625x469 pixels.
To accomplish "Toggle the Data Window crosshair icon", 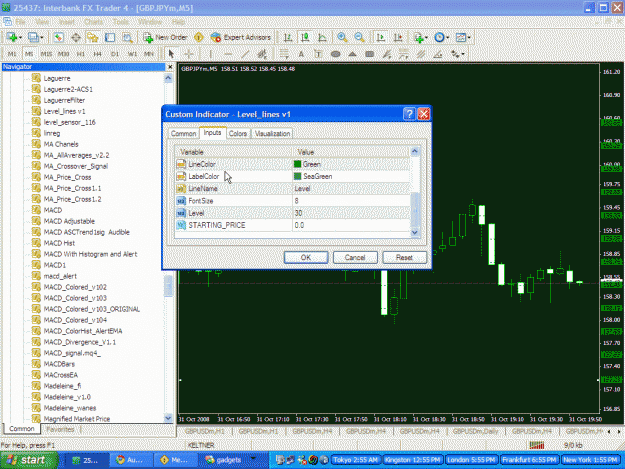I will (x=76, y=37).
